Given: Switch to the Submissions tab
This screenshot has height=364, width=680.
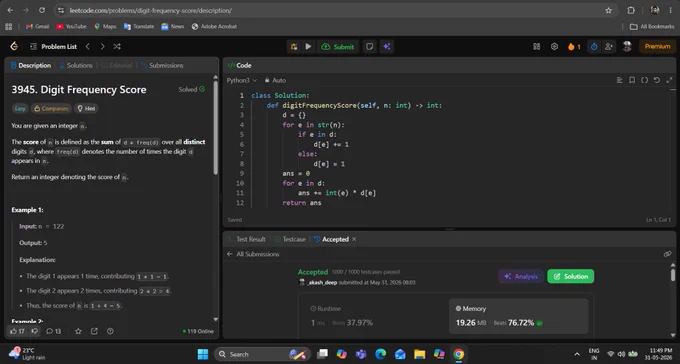Looking at the screenshot, I should [x=162, y=66].
